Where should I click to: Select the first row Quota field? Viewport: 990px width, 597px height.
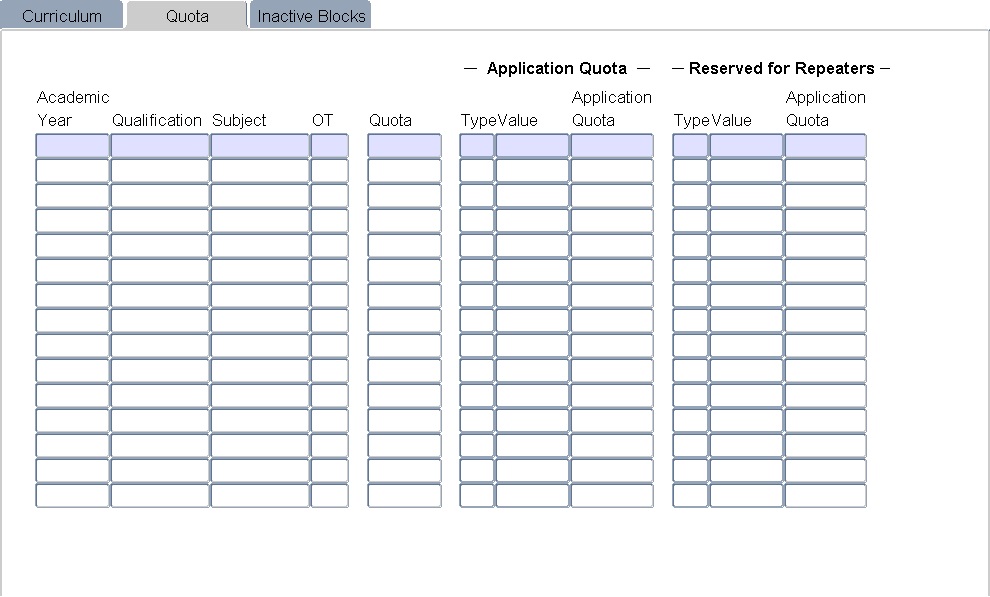click(x=404, y=146)
